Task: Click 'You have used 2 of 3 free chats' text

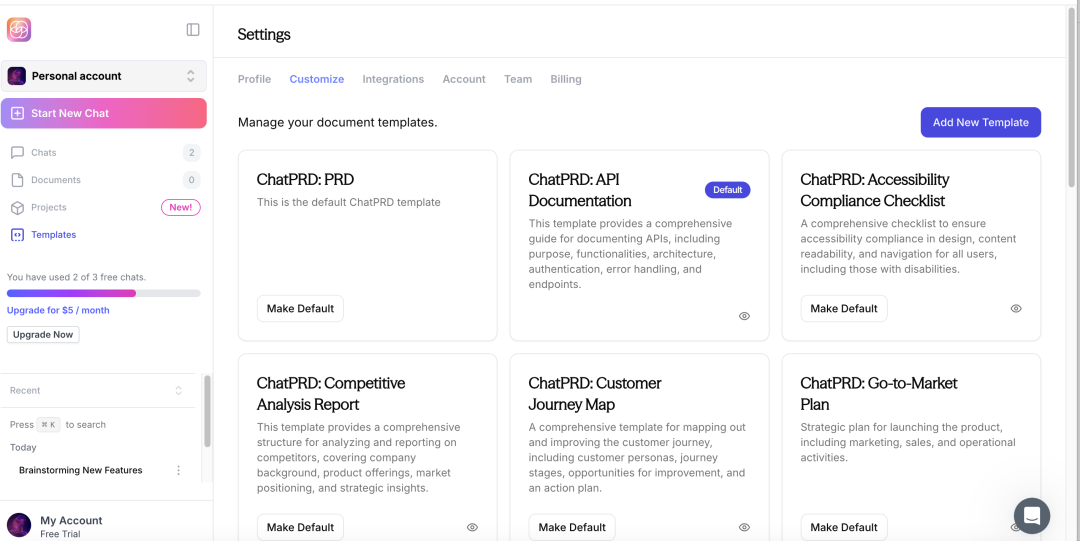Action: tap(76, 277)
